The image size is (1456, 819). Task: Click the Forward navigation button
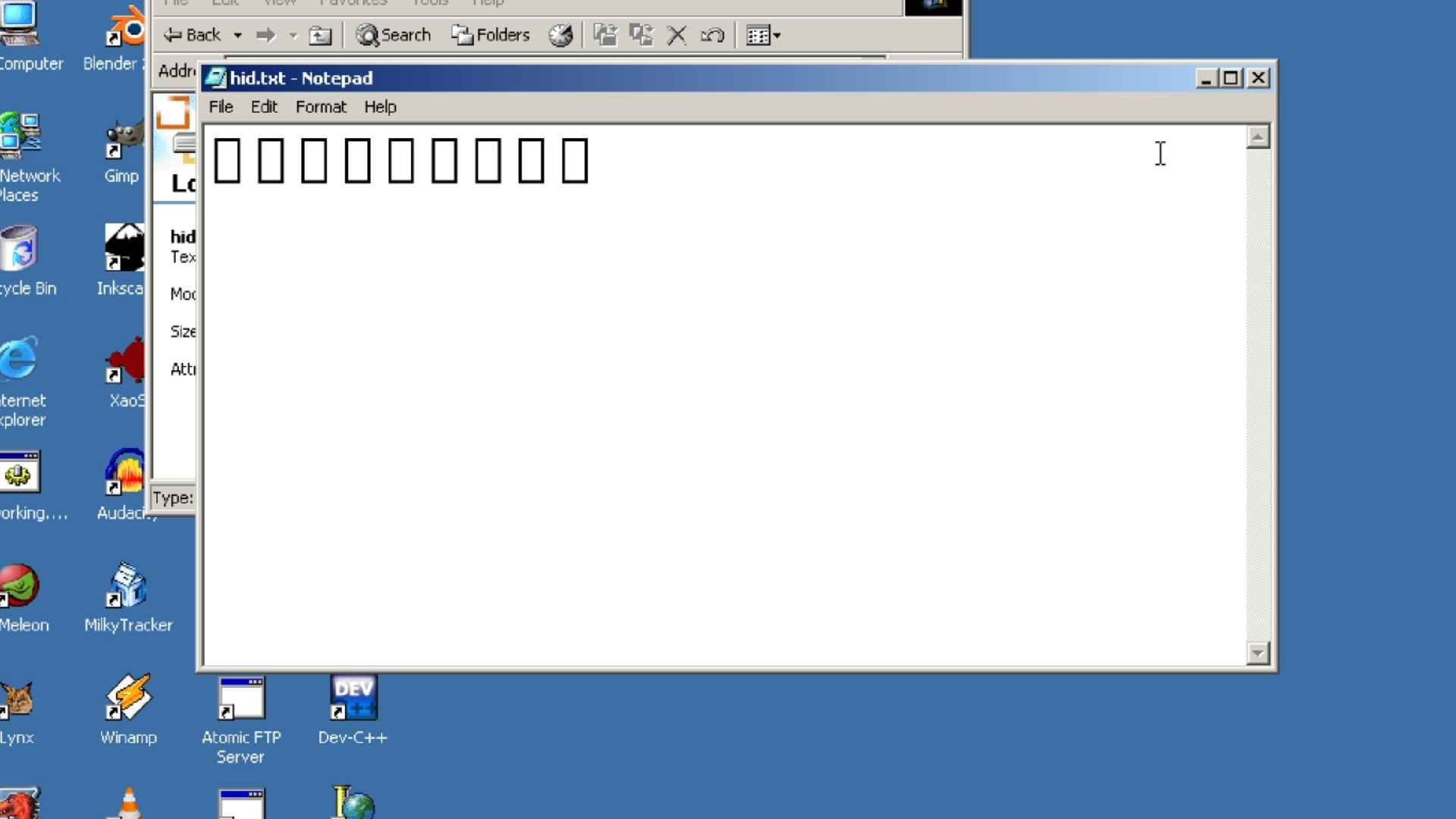pos(263,35)
